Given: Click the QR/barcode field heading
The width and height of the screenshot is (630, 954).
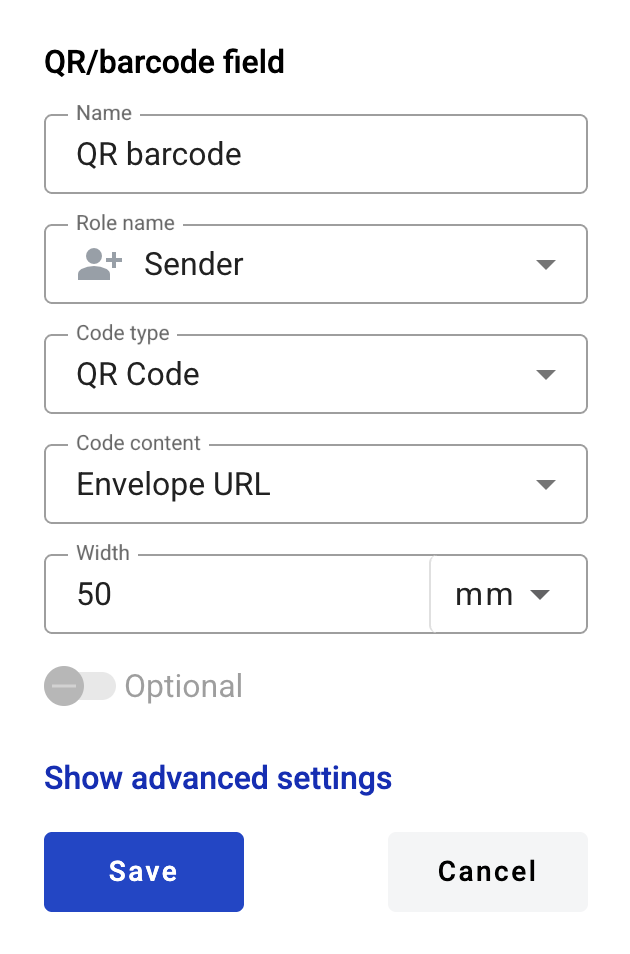Looking at the screenshot, I should 163,62.
